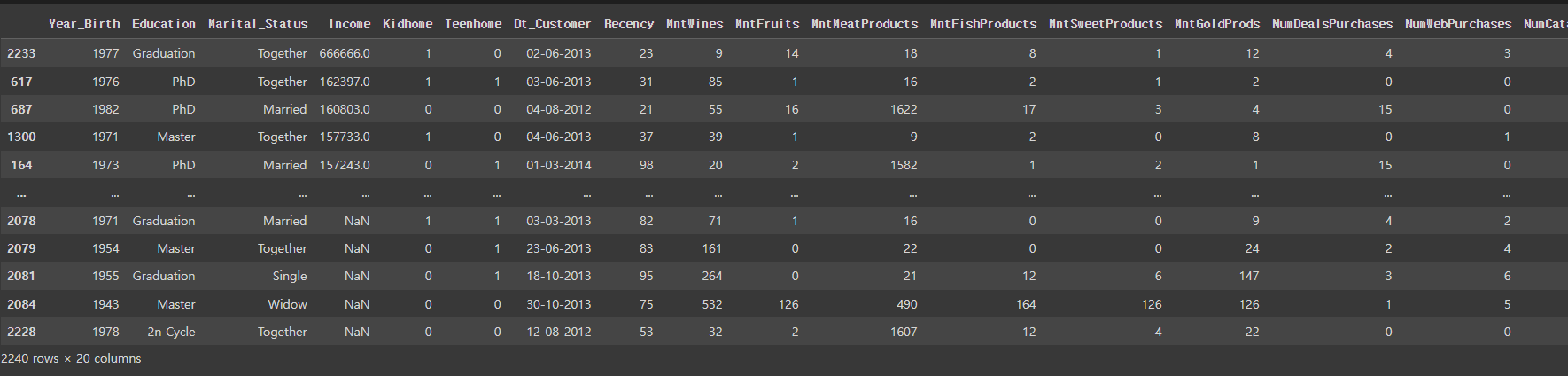Click birth year 1954 cell
This screenshot has width=1568, height=376.
[x=105, y=248]
